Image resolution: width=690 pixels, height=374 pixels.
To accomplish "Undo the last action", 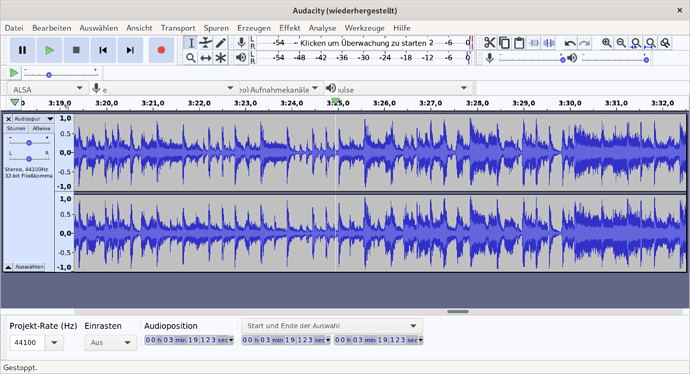I will point(570,43).
